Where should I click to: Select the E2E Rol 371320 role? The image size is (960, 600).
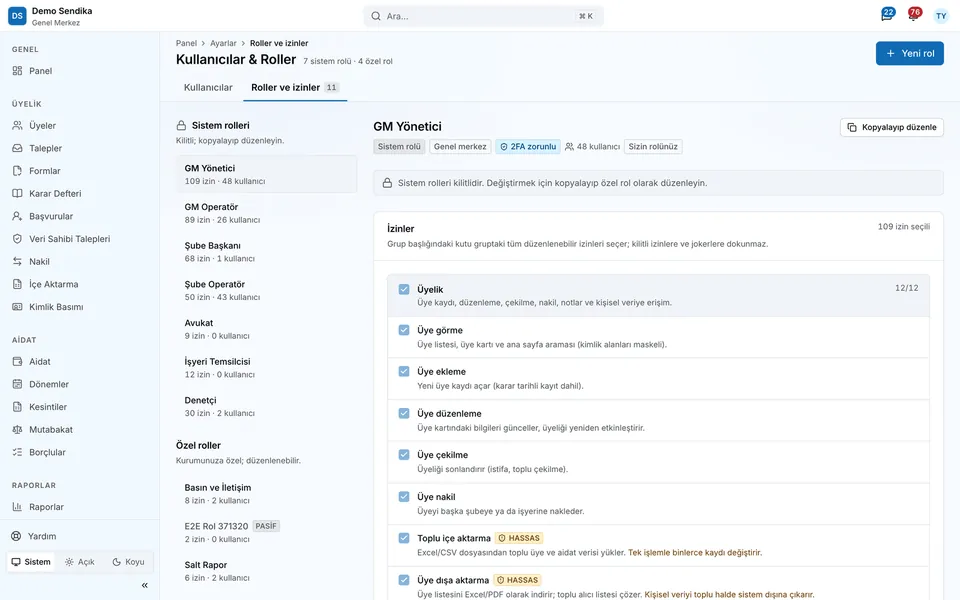pyautogui.click(x=266, y=532)
